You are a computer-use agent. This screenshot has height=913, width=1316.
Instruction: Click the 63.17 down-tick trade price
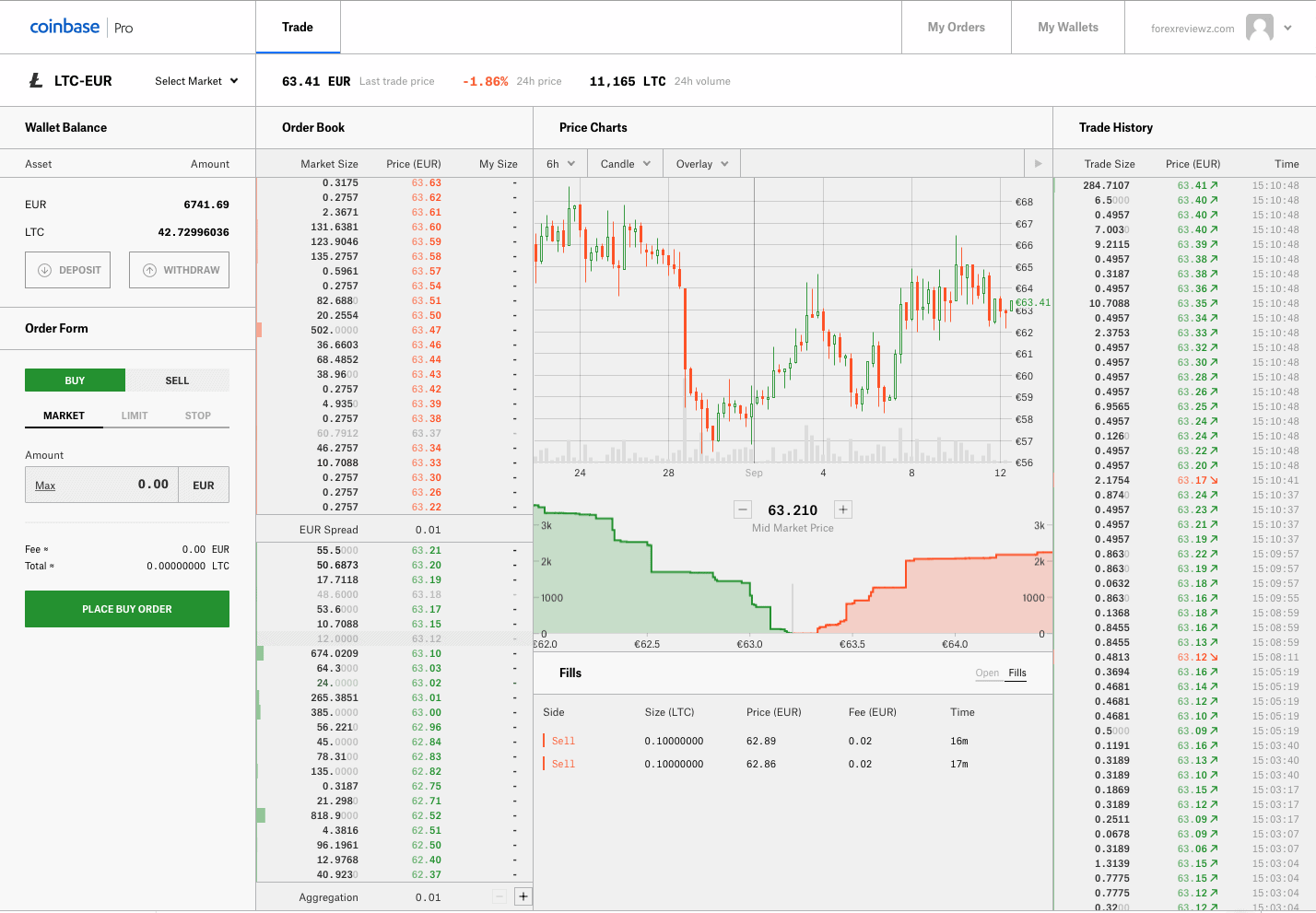point(1197,480)
